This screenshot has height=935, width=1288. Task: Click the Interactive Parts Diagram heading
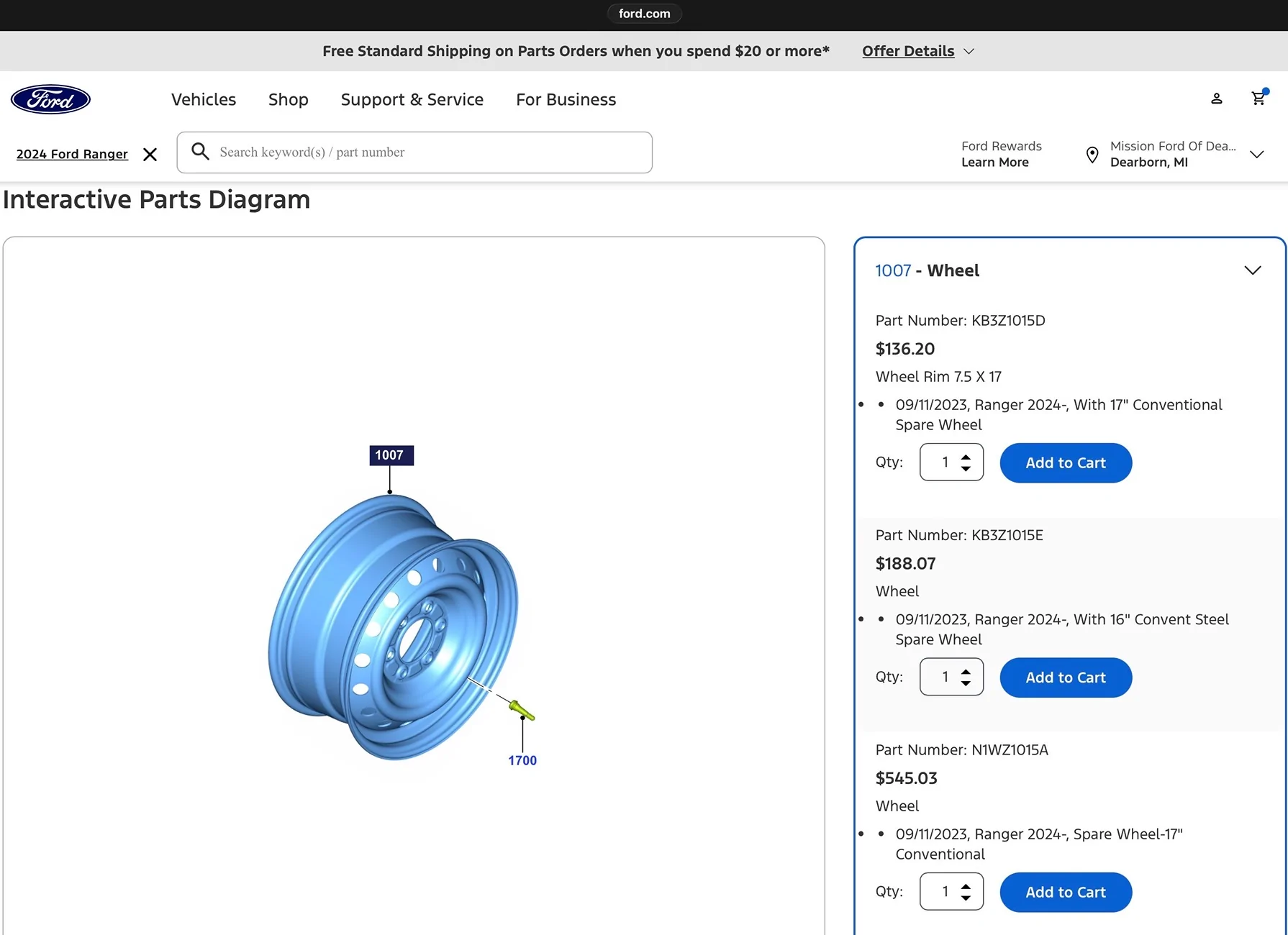coord(157,199)
